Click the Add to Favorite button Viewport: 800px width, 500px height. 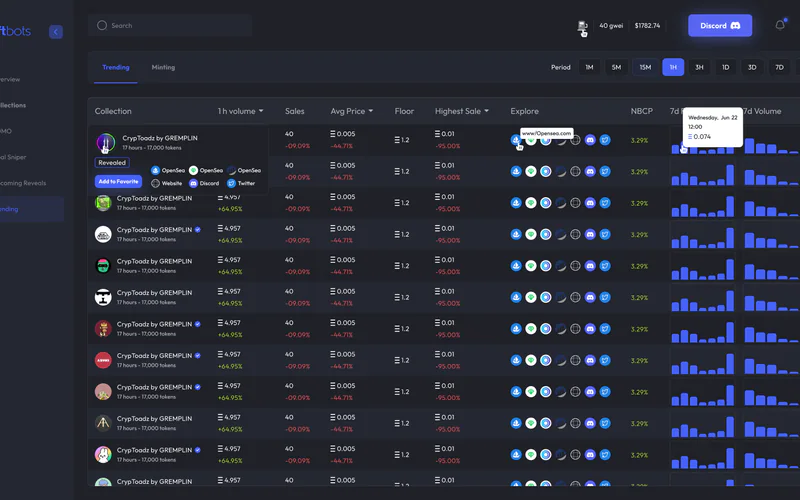(x=118, y=182)
